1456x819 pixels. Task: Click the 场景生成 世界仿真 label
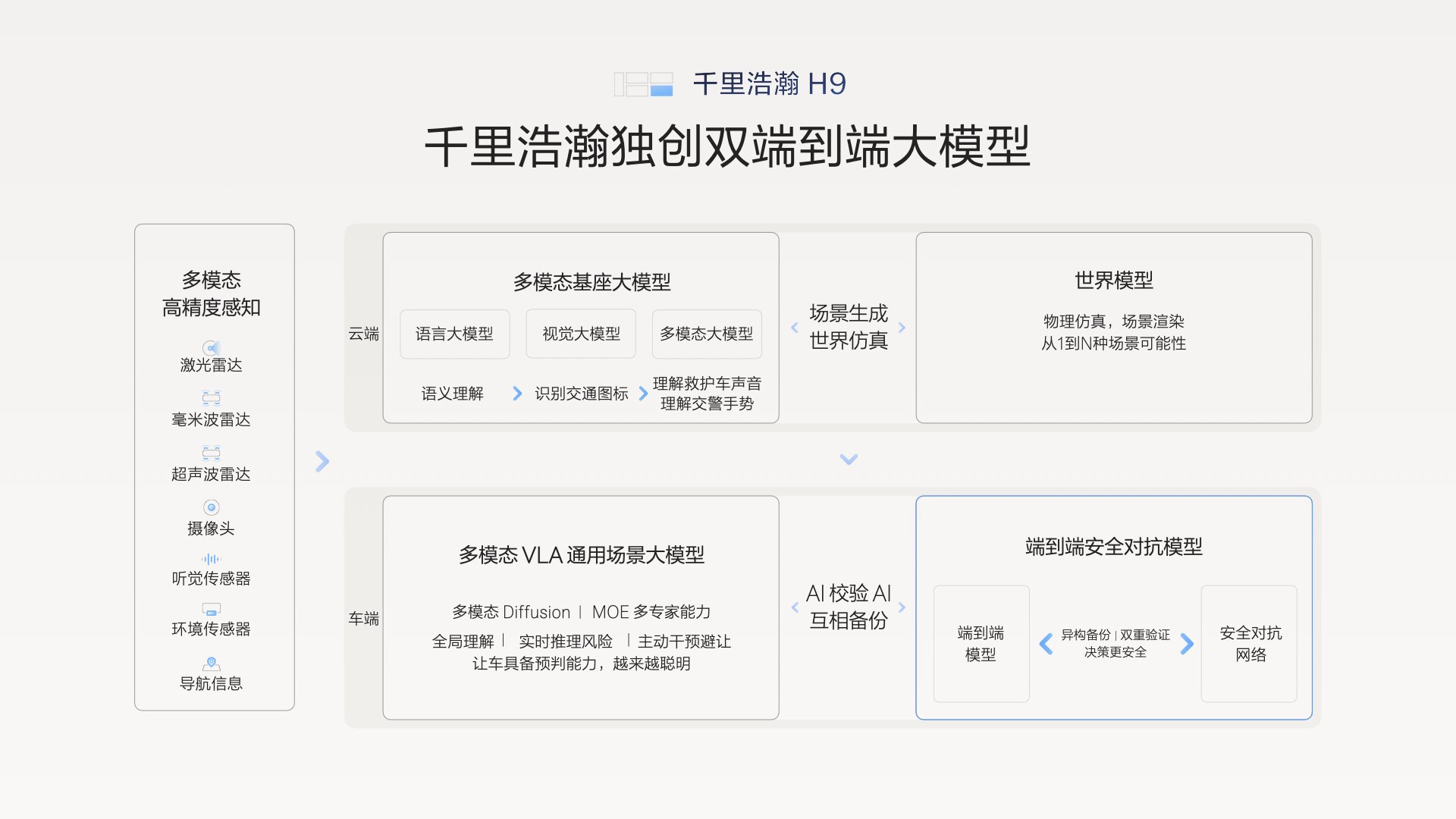click(x=848, y=327)
